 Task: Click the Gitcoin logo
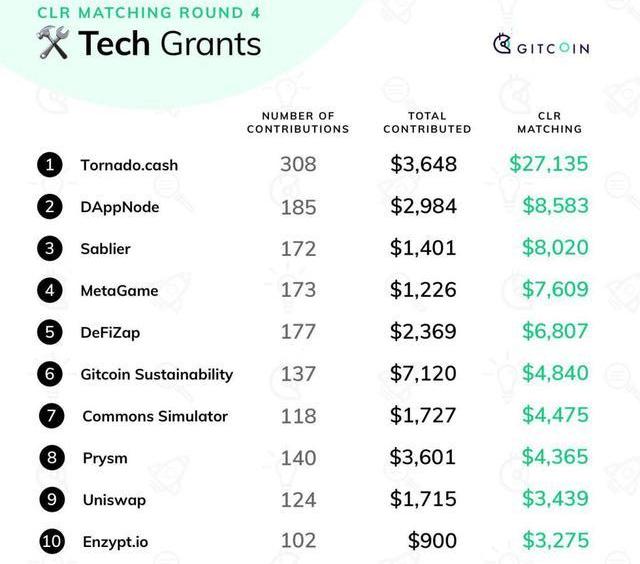(x=541, y=46)
